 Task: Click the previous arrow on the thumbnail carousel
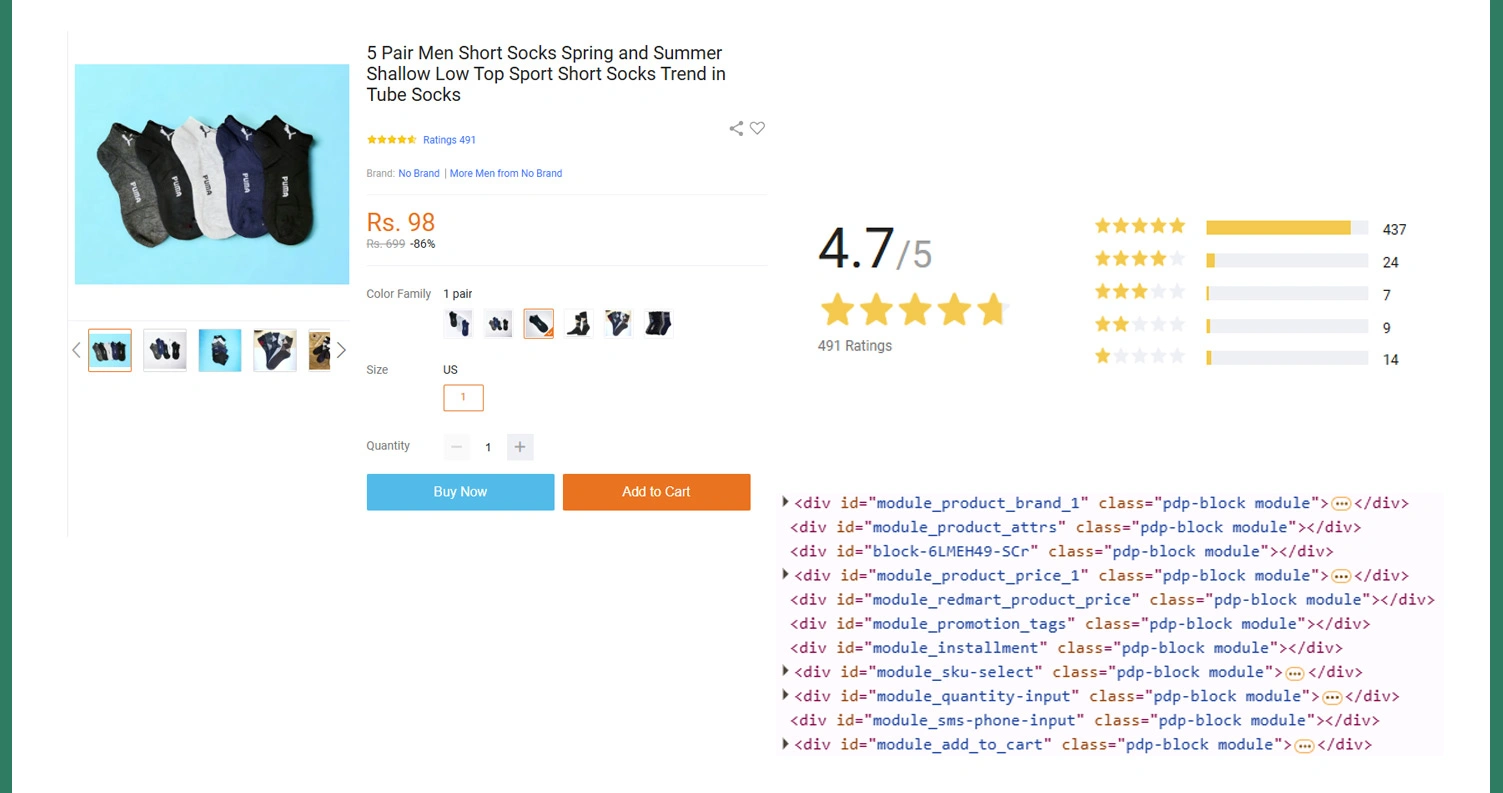tap(76, 349)
